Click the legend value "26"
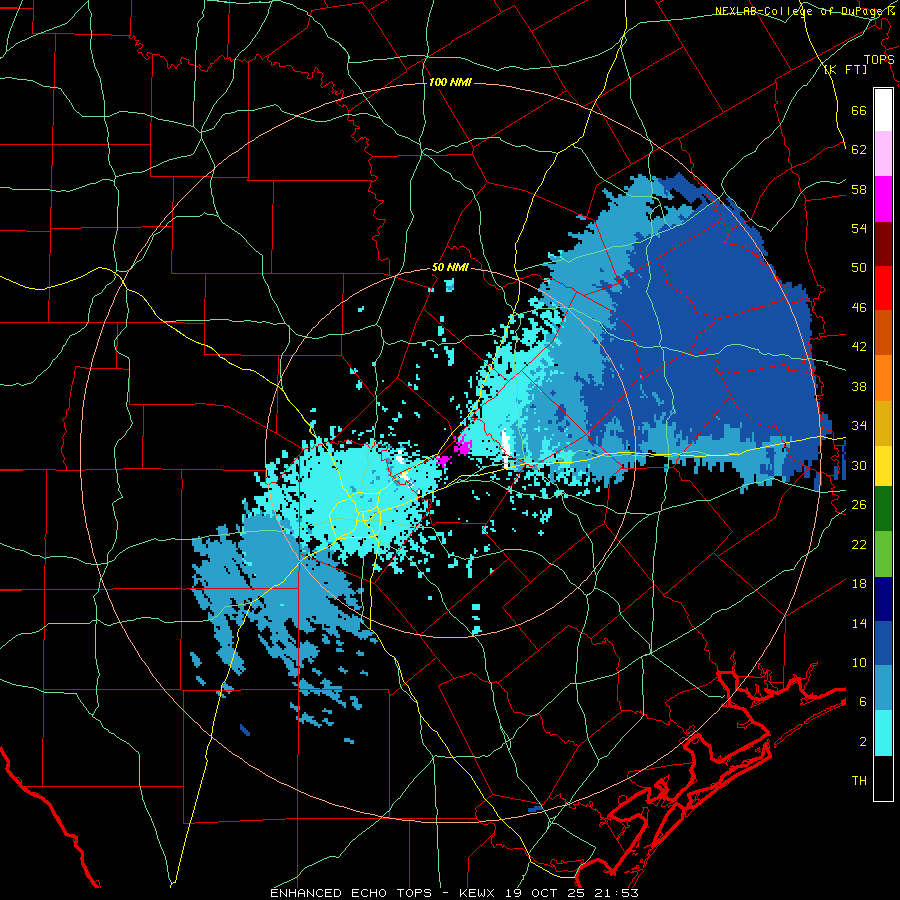 (x=859, y=505)
